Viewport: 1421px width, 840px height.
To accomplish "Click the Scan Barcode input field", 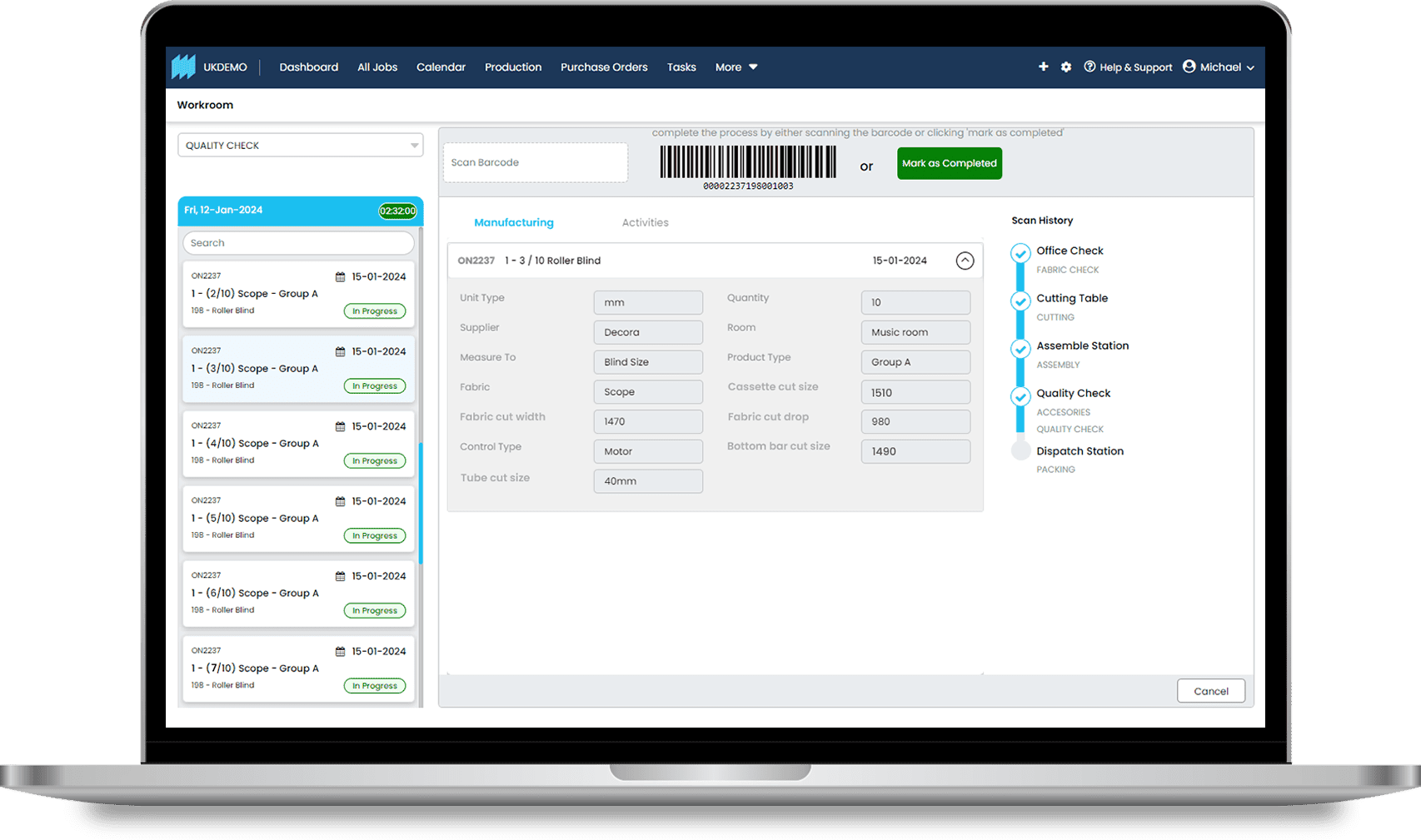I will 535,162.
